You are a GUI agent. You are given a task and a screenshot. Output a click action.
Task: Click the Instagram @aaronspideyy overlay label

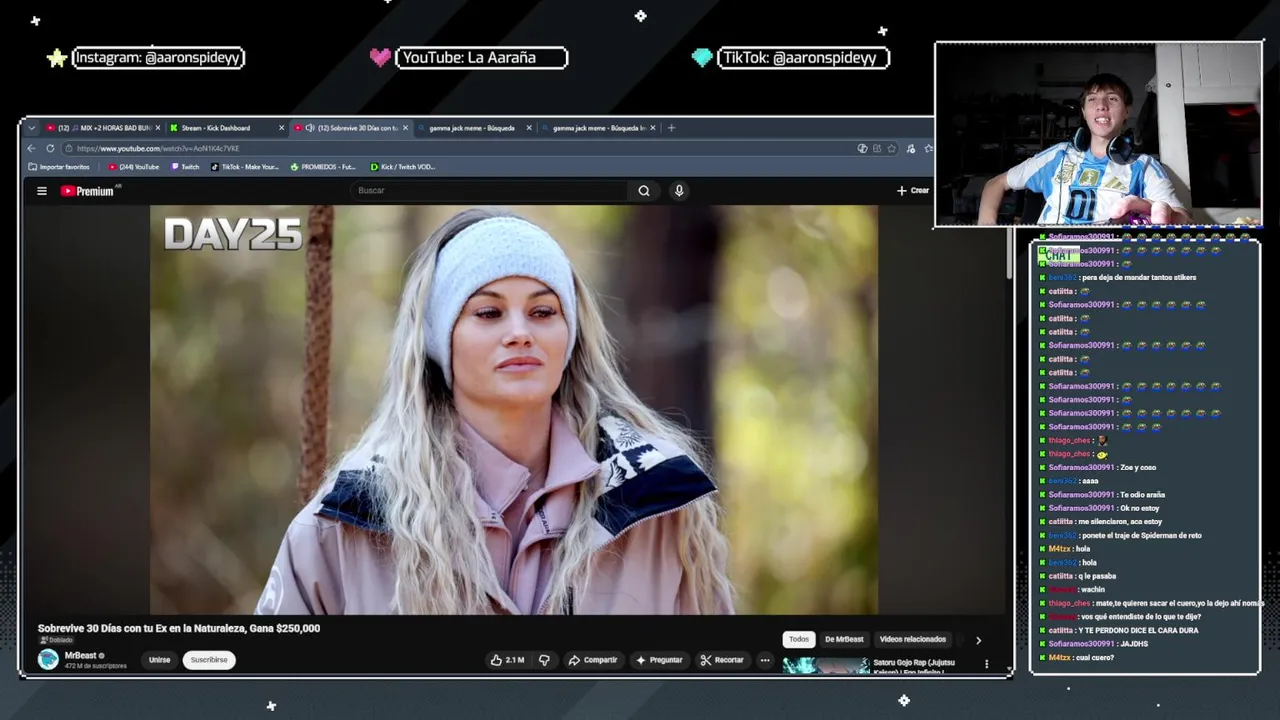[x=159, y=58]
